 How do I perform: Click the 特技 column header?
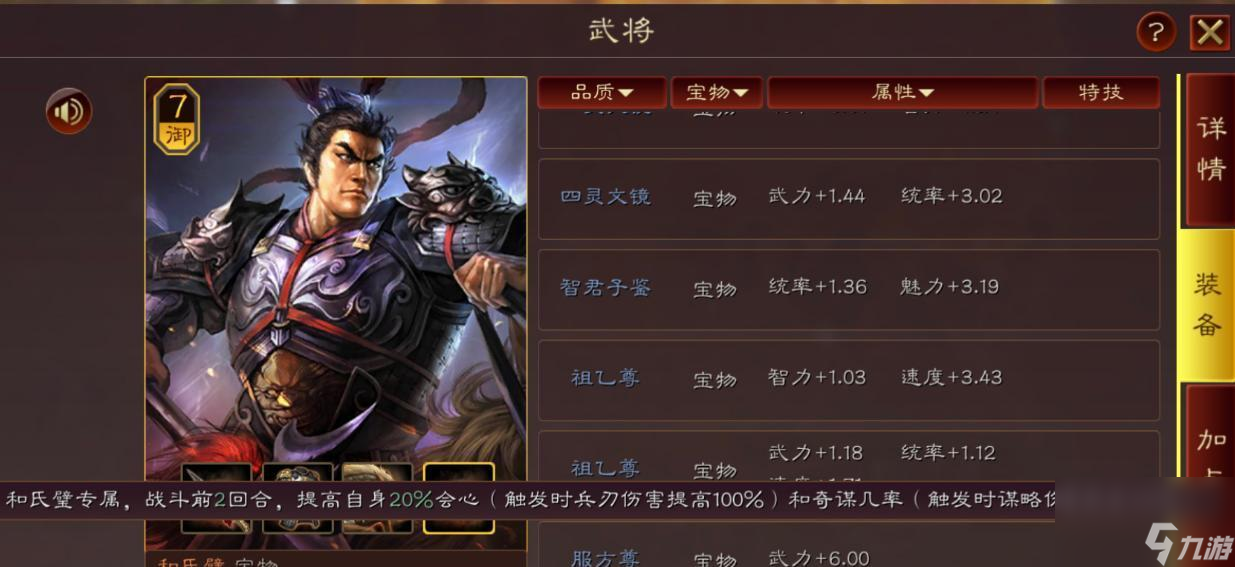tap(1101, 92)
